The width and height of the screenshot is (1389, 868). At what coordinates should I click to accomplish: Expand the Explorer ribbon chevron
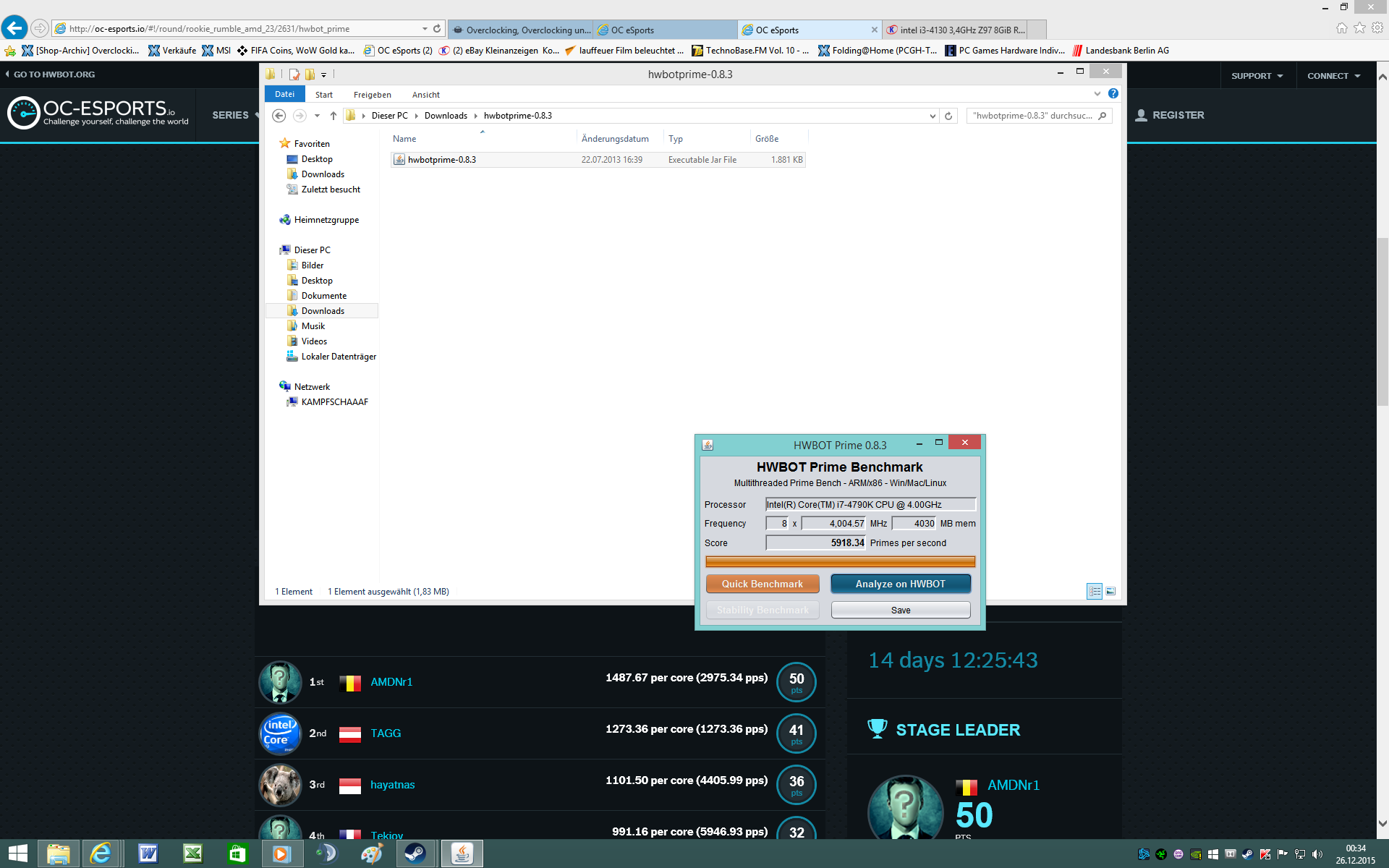[x=1097, y=94]
